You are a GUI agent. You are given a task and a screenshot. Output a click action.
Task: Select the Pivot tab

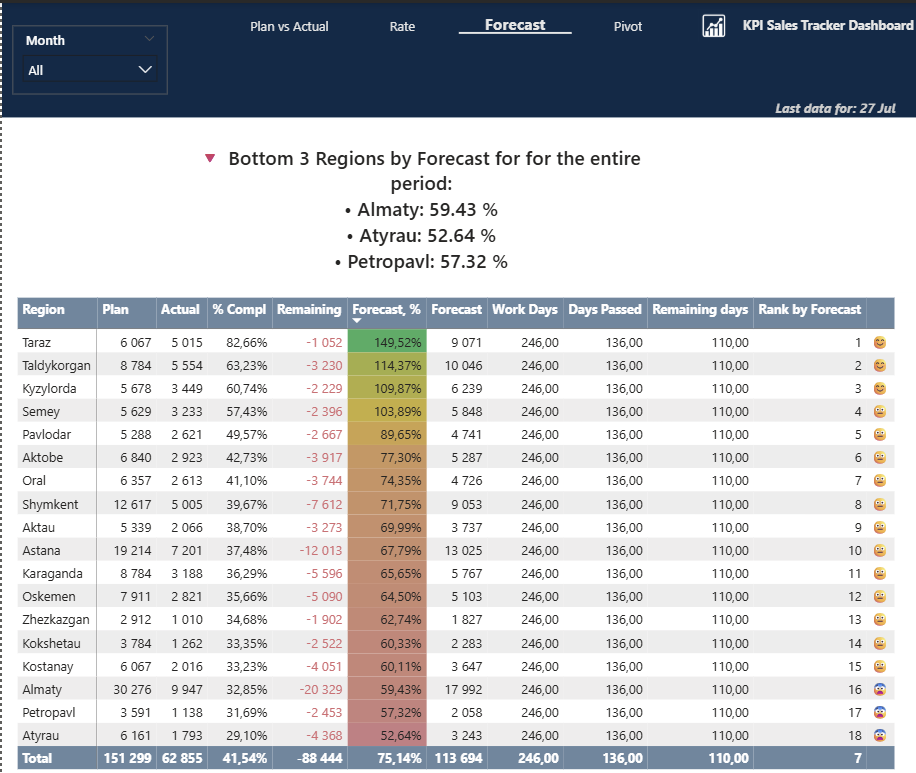[628, 27]
